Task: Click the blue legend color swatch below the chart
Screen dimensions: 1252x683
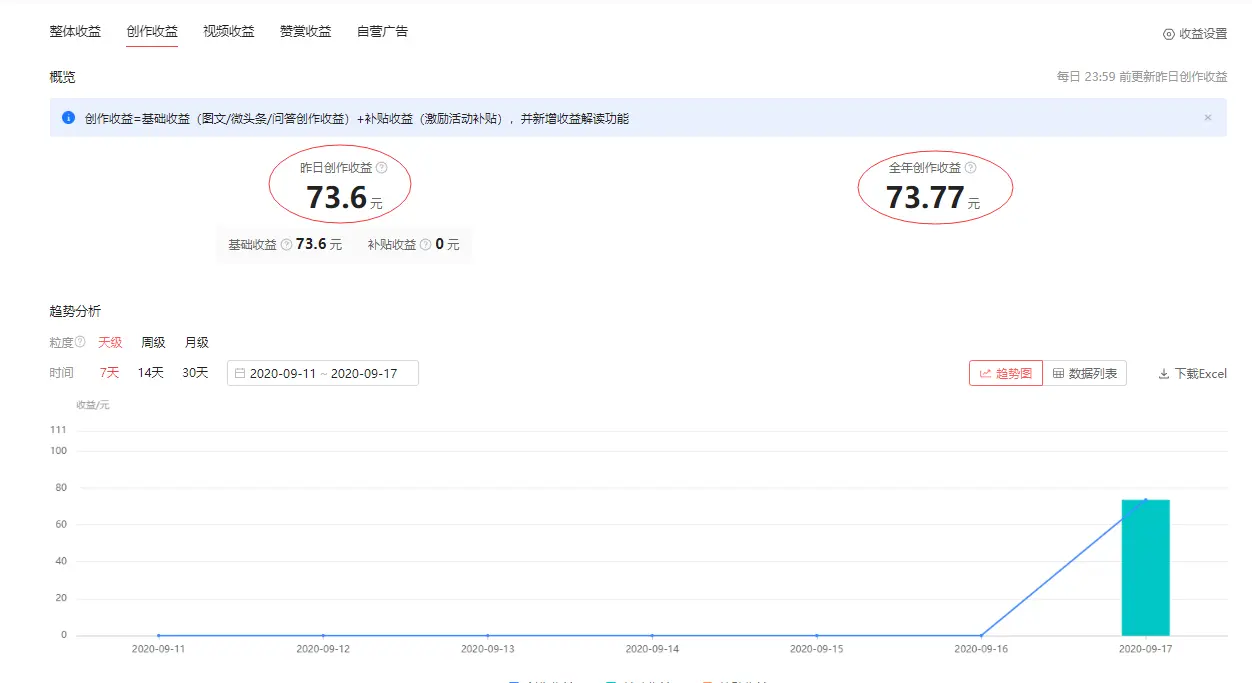Action: point(513,679)
